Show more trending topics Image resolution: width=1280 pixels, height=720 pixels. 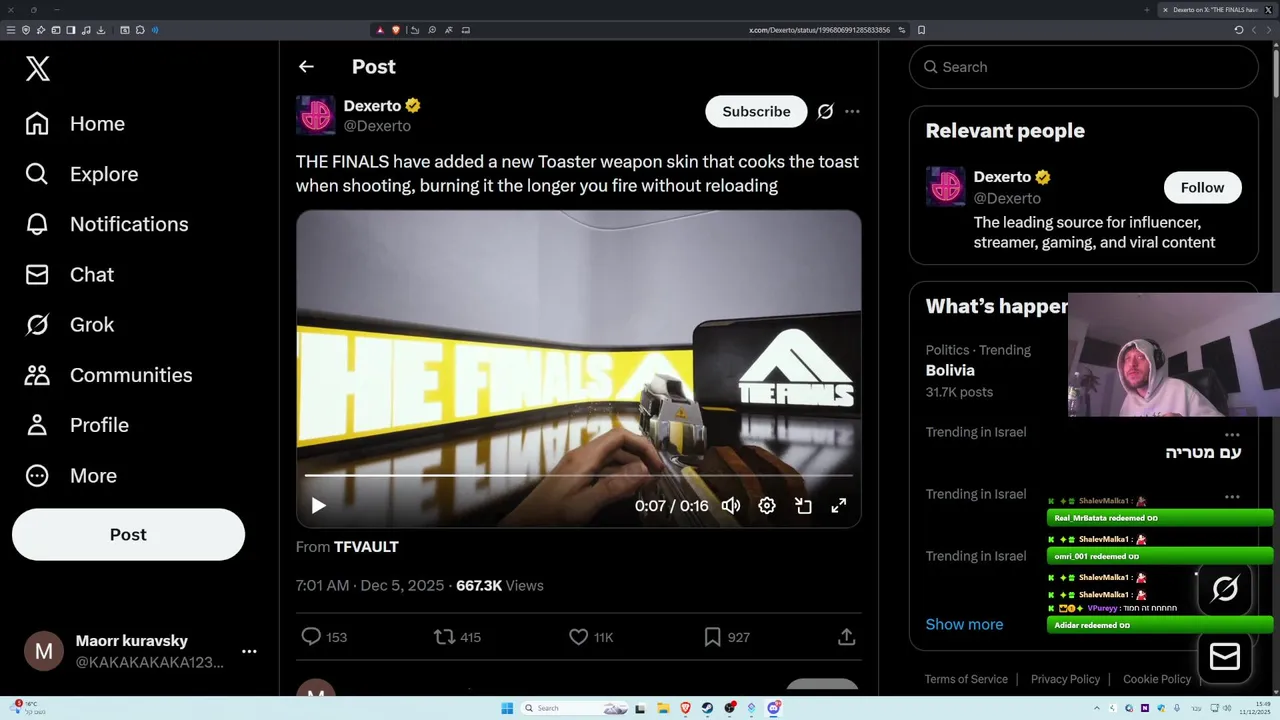pos(964,624)
